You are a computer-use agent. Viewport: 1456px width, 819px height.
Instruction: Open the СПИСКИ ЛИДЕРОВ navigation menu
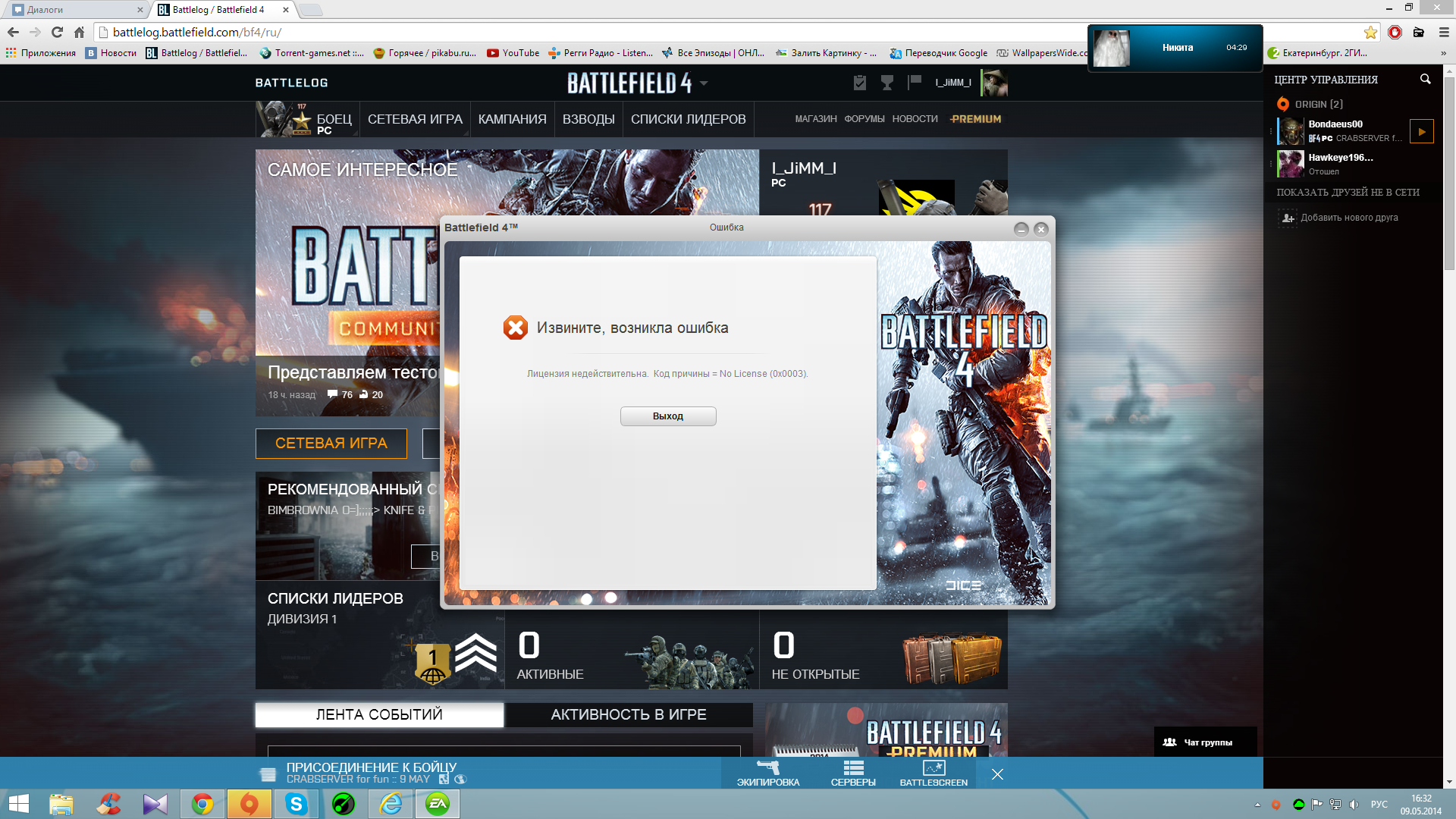pos(689,120)
